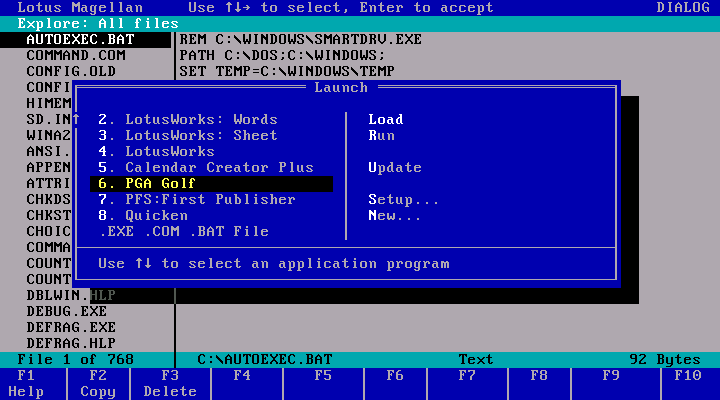The height and width of the screenshot is (400, 720).
Task: Select LotusWorks: Sheet entry
Action: [x=188, y=135]
